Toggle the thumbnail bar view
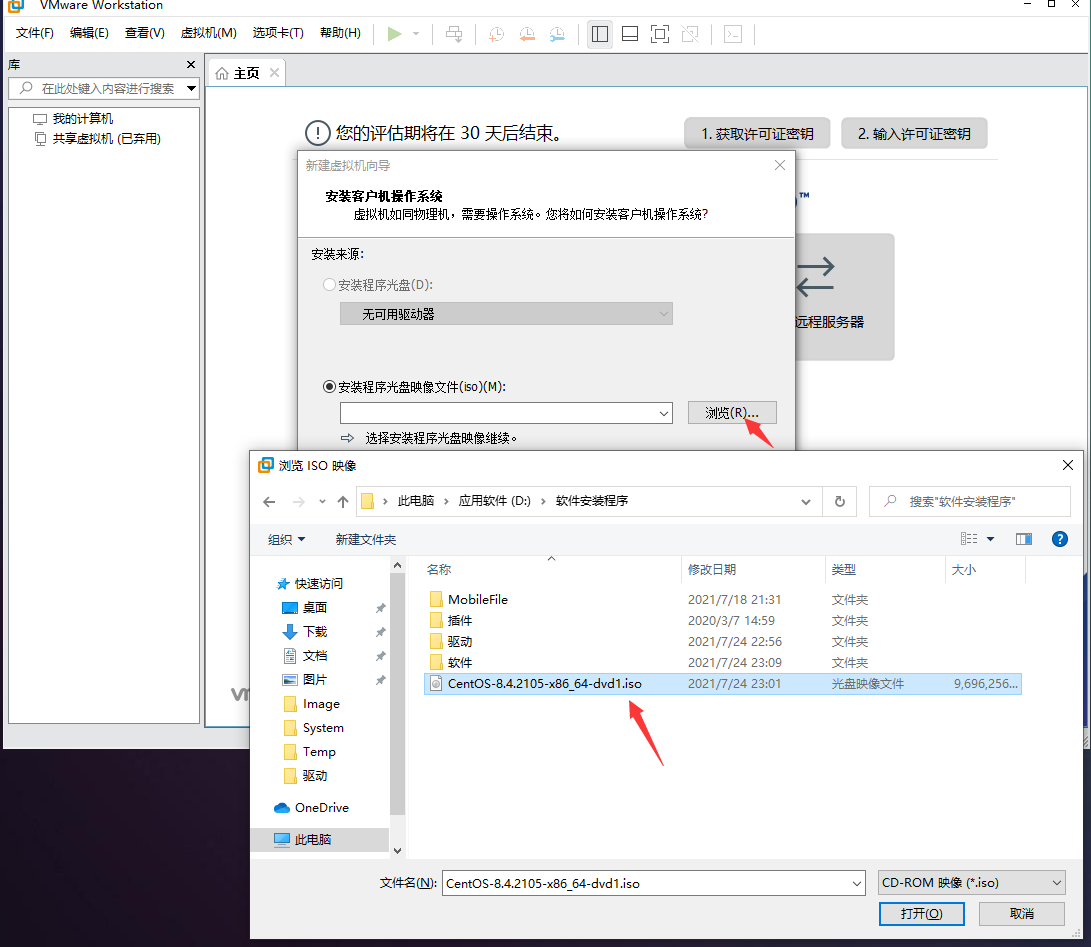This screenshot has width=1091, height=947. (630, 33)
